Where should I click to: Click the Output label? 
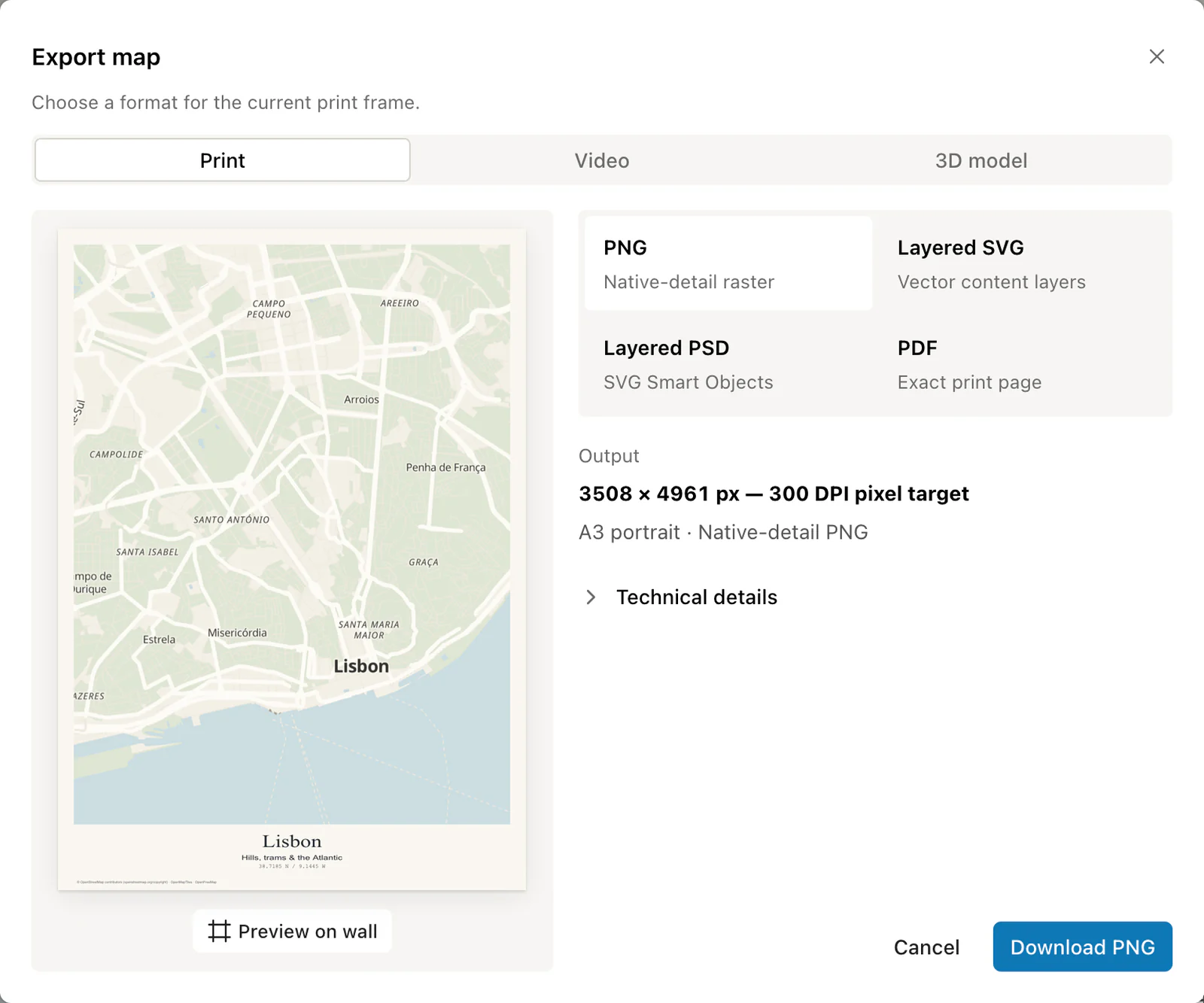click(x=609, y=456)
